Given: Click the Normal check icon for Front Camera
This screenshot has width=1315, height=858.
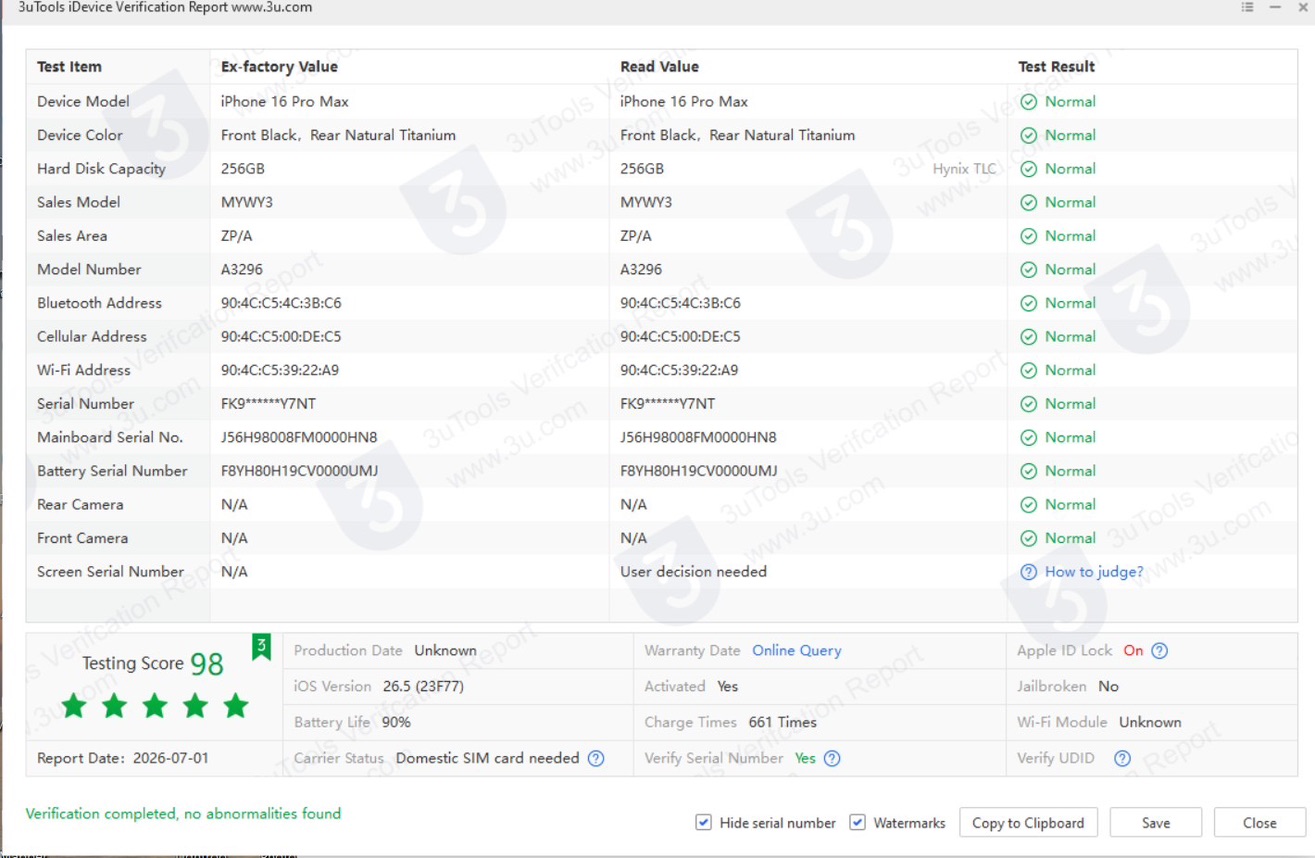Looking at the screenshot, I should (1028, 538).
